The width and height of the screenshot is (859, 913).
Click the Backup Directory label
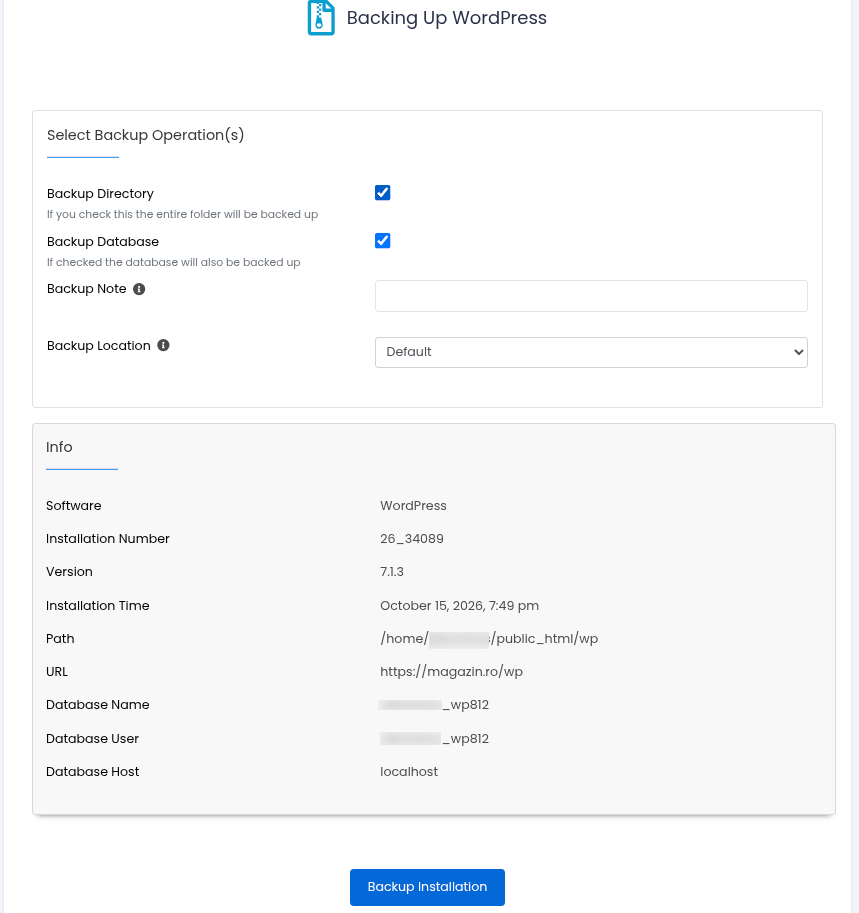click(x=100, y=193)
